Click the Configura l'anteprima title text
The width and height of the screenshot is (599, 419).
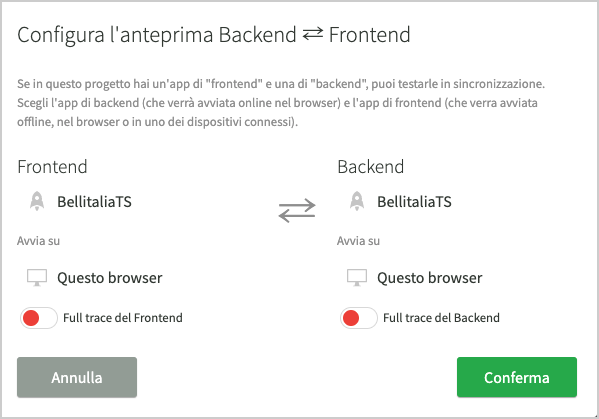point(157,35)
